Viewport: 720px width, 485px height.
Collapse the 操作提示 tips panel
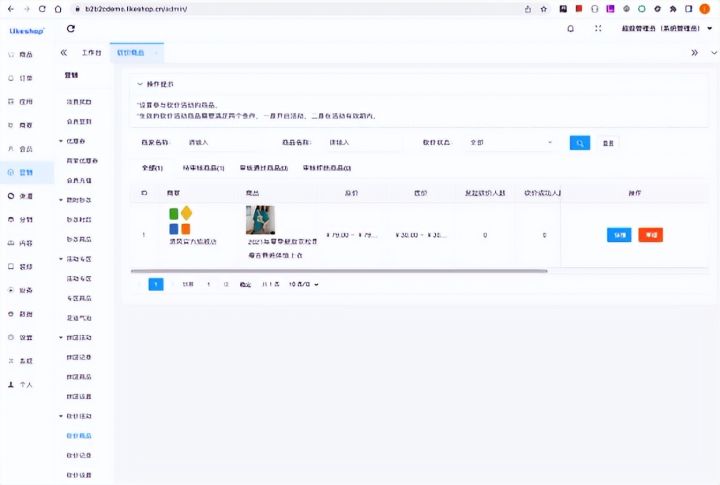[140, 84]
